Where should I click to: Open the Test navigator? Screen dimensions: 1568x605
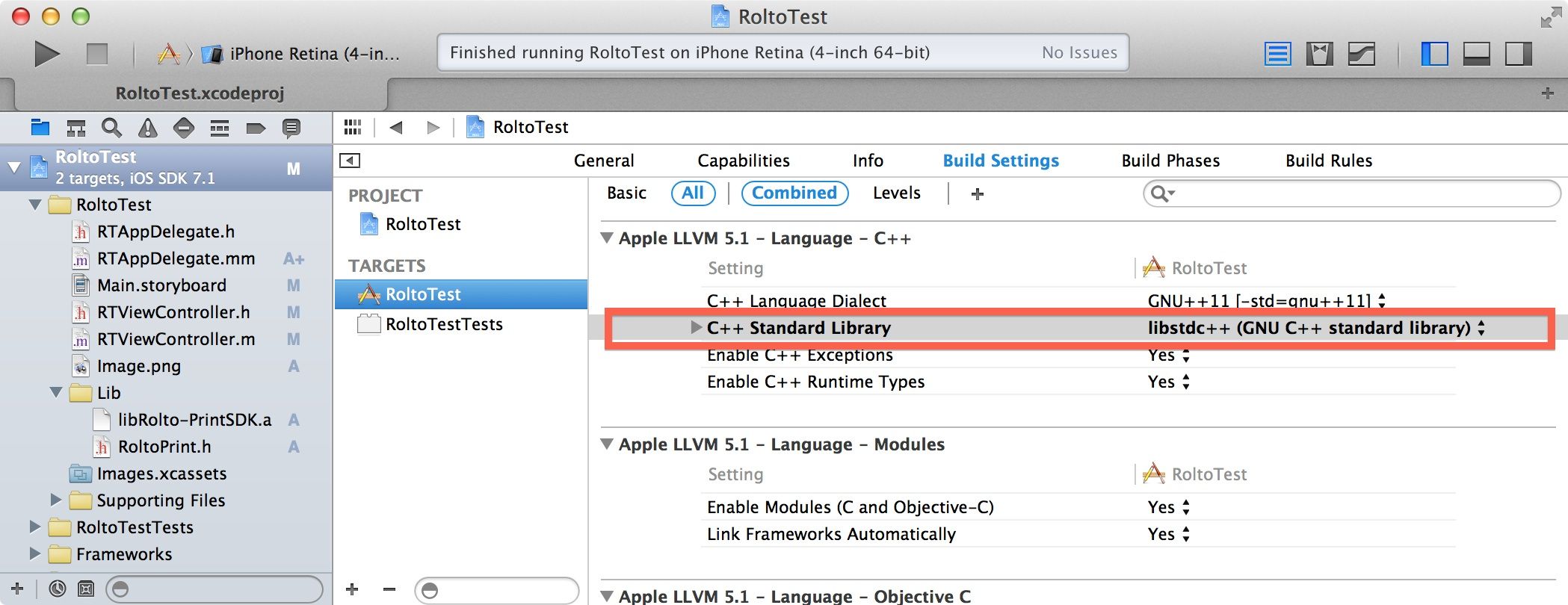click(x=184, y=128)
